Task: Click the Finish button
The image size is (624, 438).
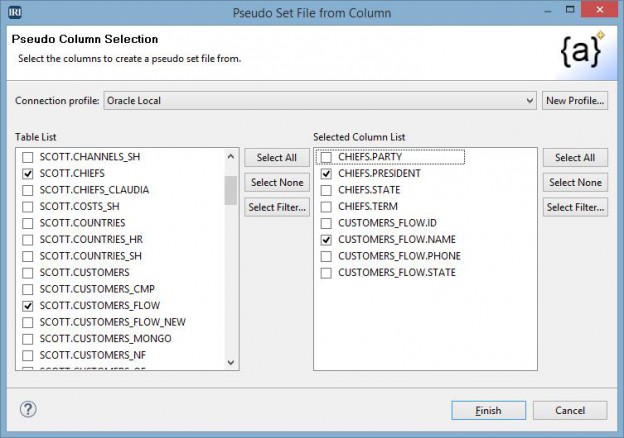Action: tap(488, 410)
